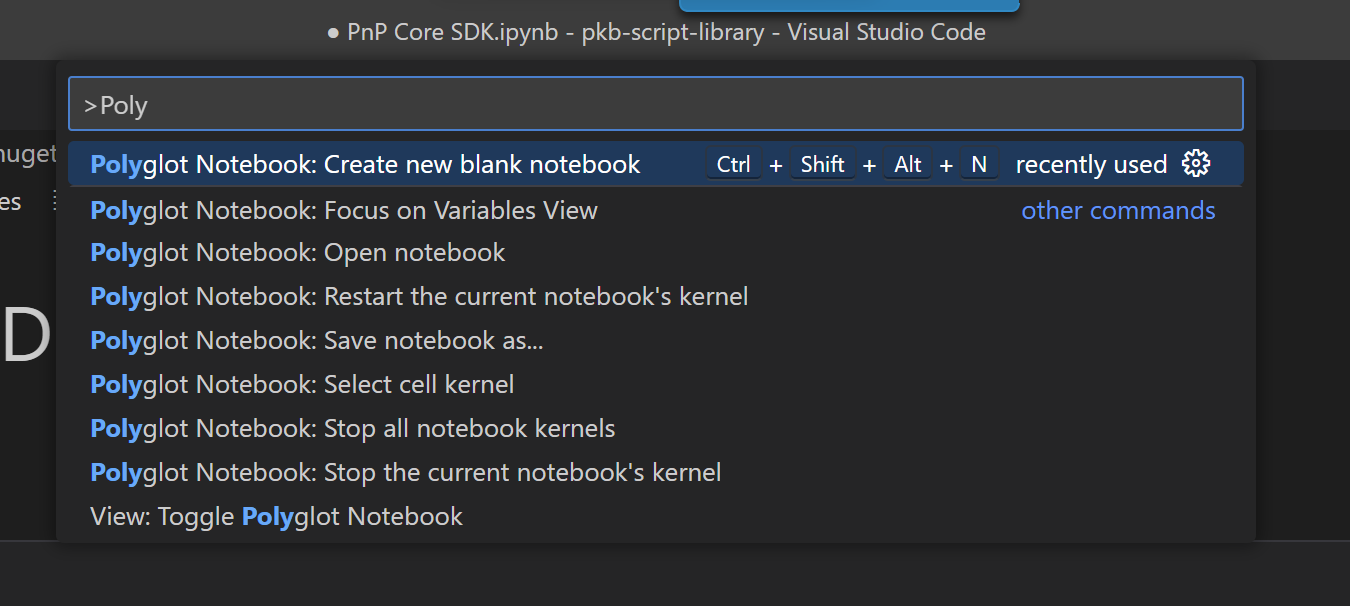Run 'Stop all notebook kernels' command
1350x606 pixels.
click(x=352, y=428)
